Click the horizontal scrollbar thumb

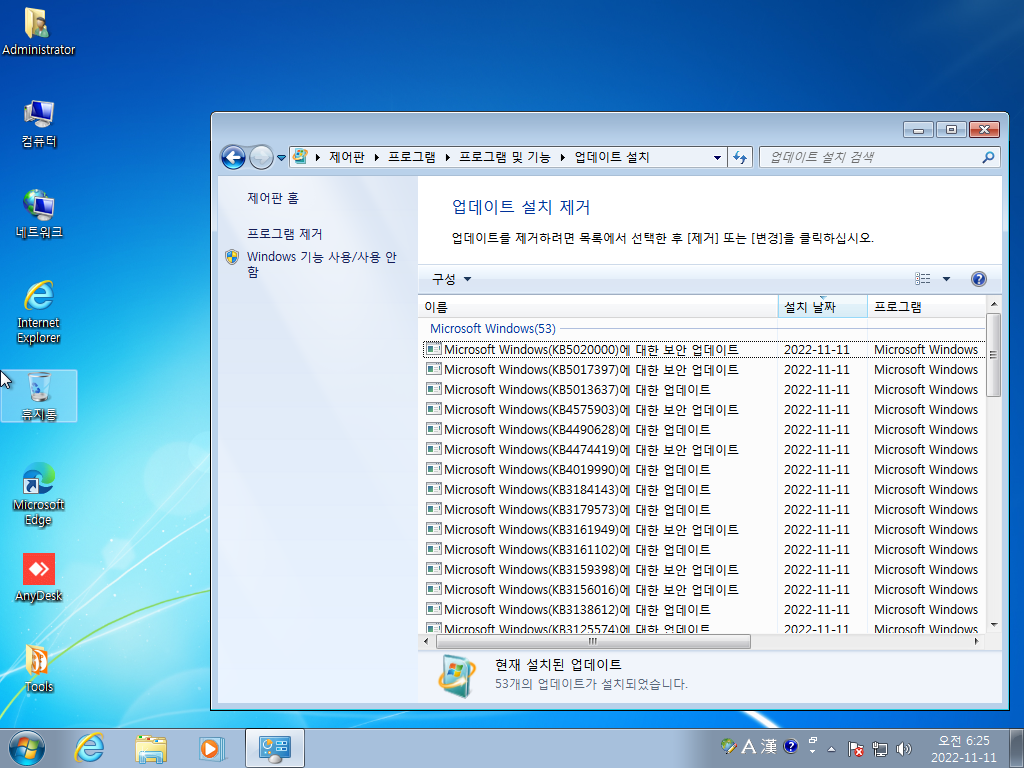click(x=593, y=641)
